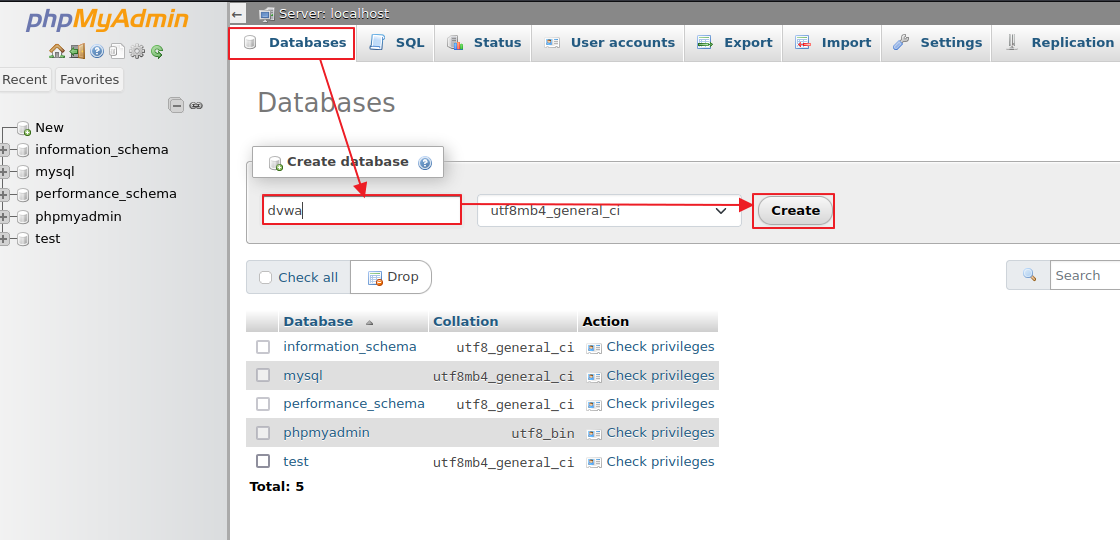Reload navigation panel with green refresh icon
The image size is (1120, 540).
click(157, 51)
